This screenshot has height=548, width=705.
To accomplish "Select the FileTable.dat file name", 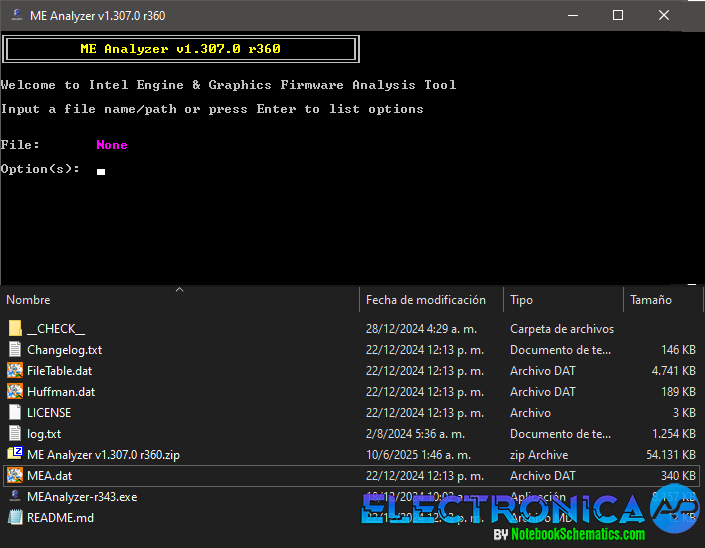I will [x=59, y=371].
